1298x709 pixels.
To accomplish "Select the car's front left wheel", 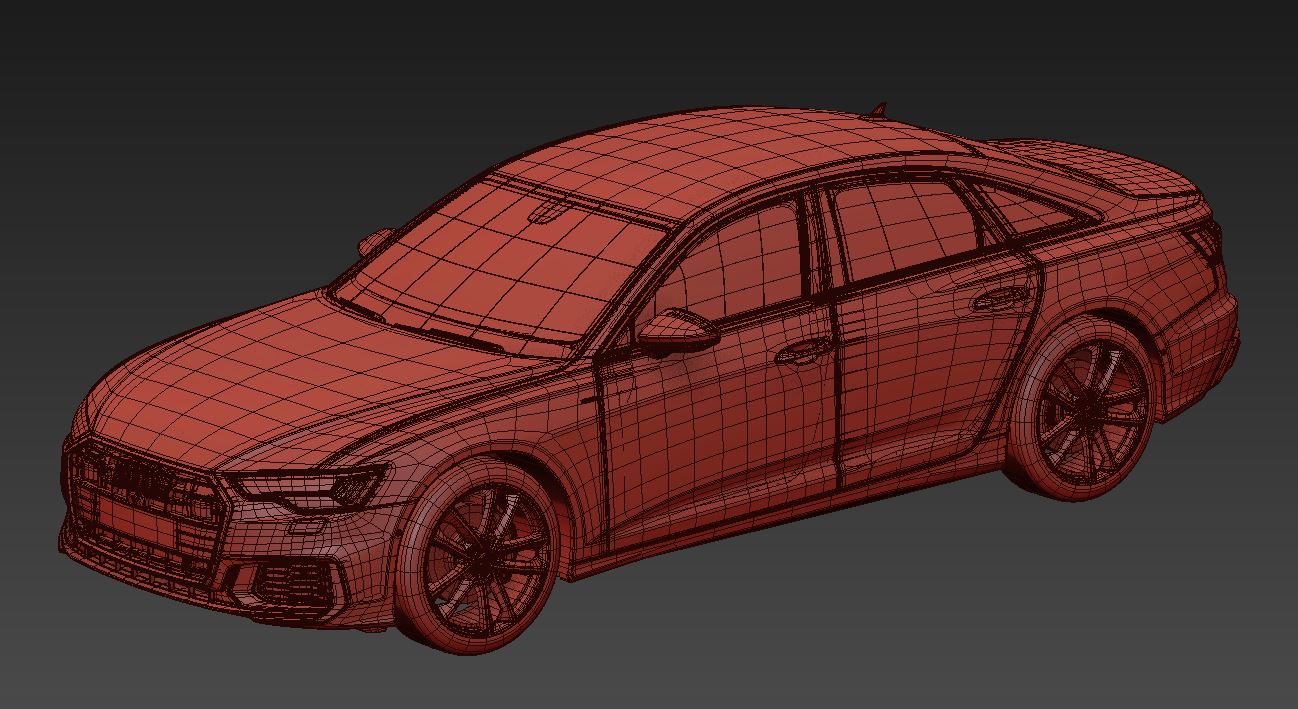I will pyautogui.click(x=478, y=557).
